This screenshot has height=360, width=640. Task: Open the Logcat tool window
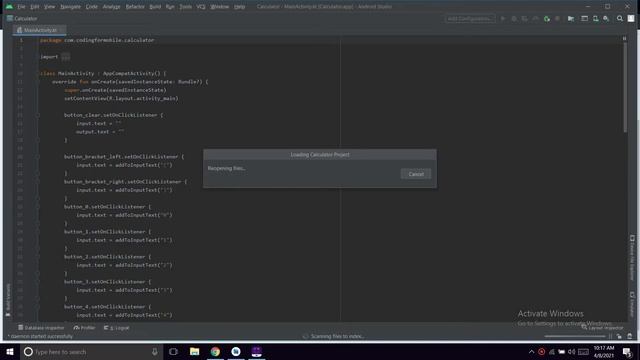click(116, 328)
